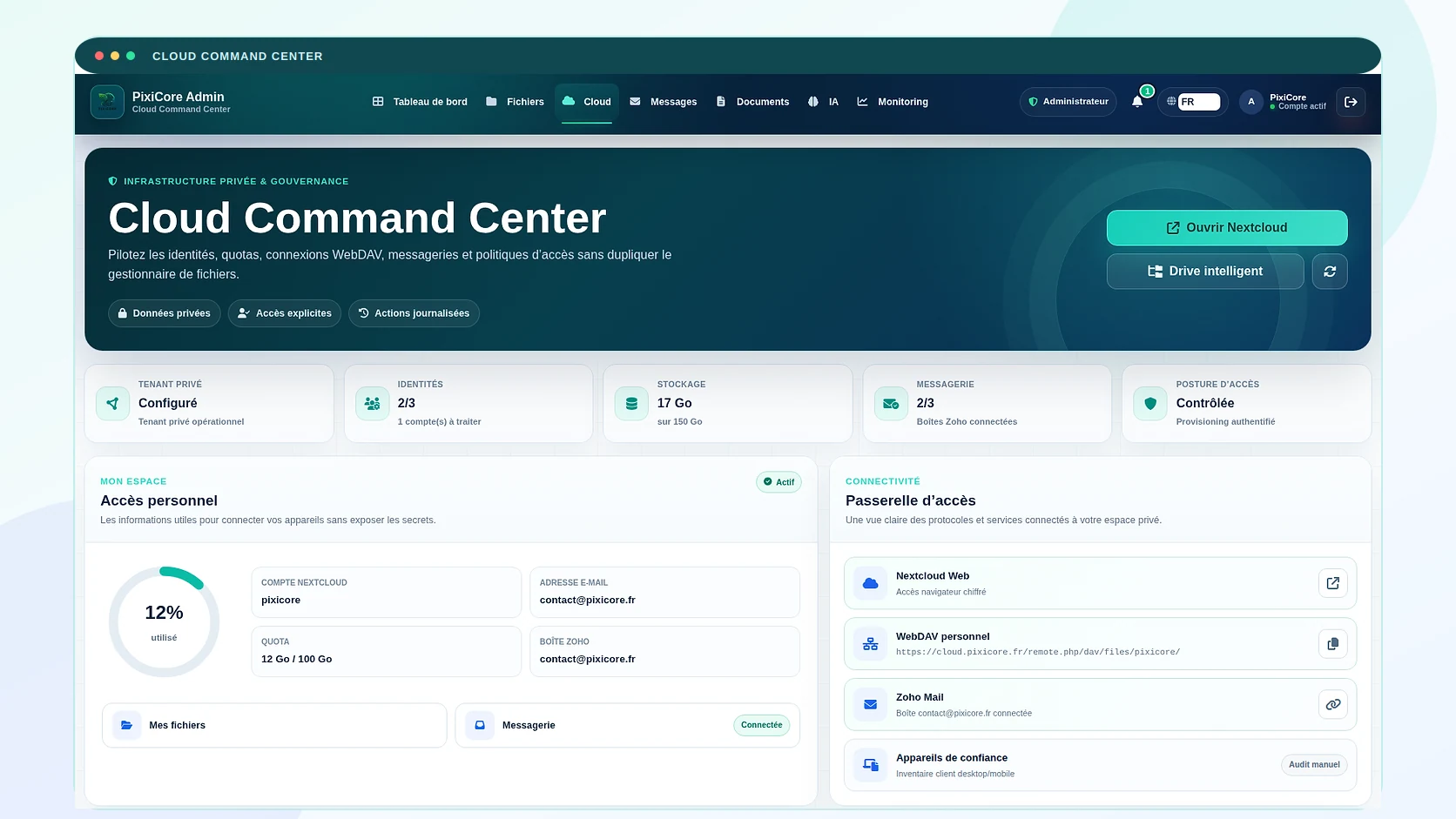The image size is (1456, 819).
Task: Open Tableau de bord tab
Action: point(420,102)
